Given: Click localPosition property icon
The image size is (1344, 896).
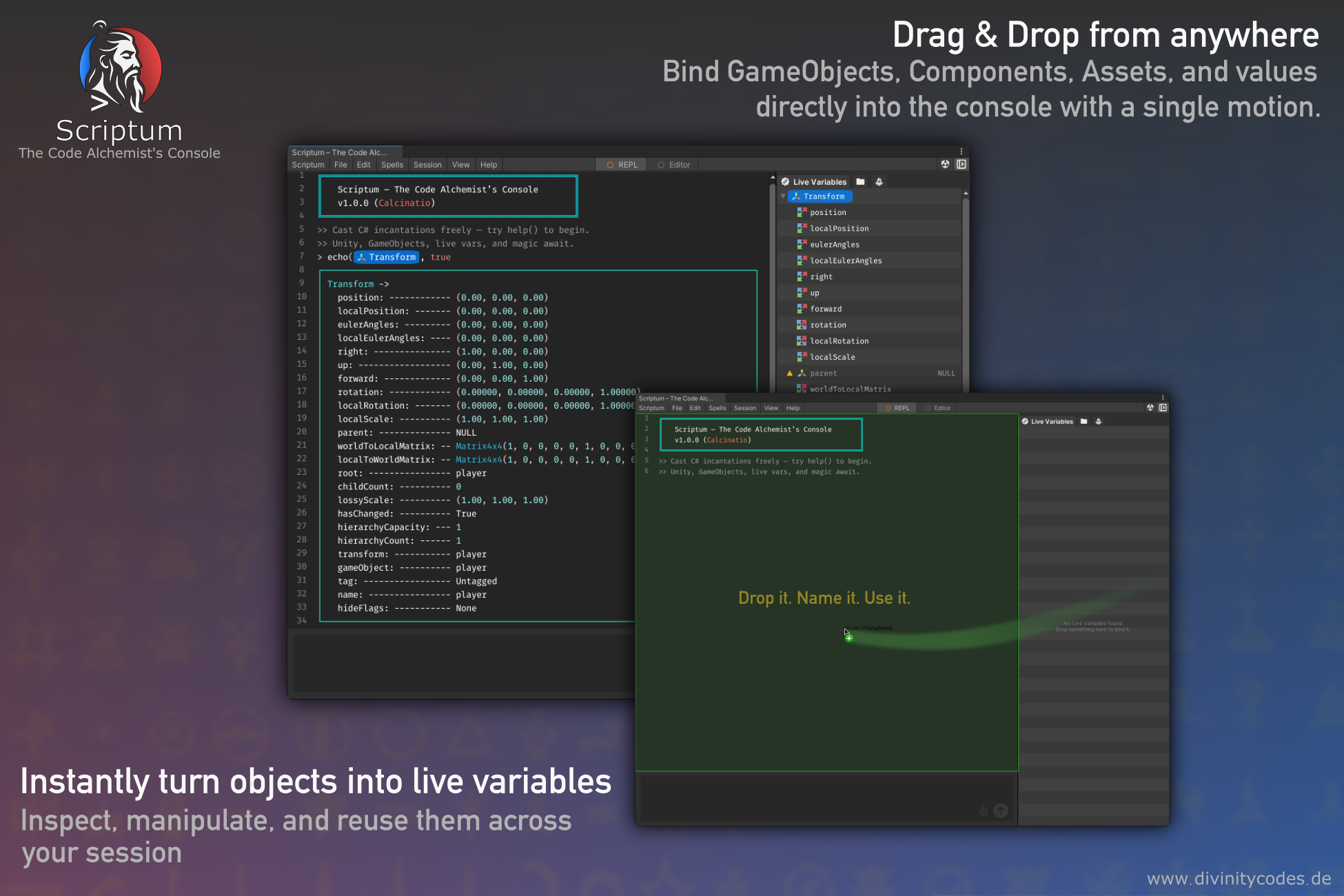Looking at the screenshot, I should [x=802, y=228].
